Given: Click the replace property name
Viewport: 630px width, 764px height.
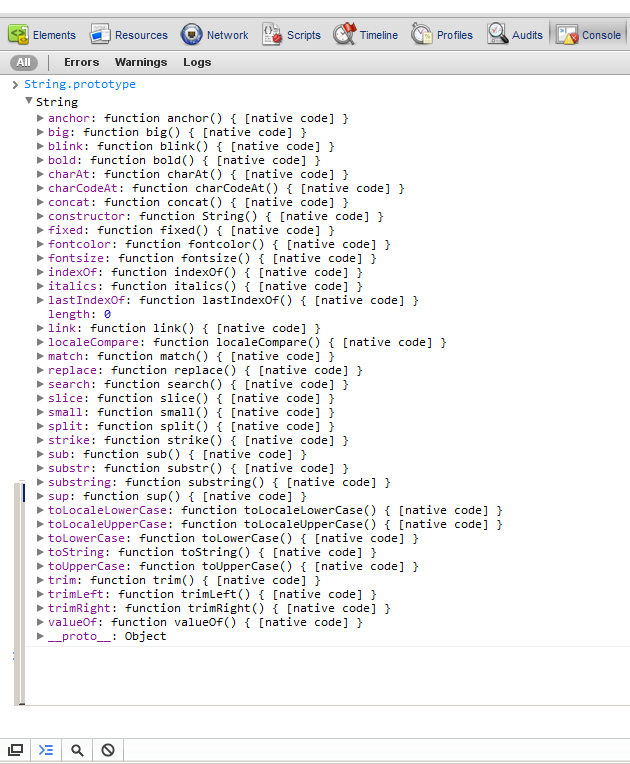Looking at the screenshot, I should coord(72,370).
